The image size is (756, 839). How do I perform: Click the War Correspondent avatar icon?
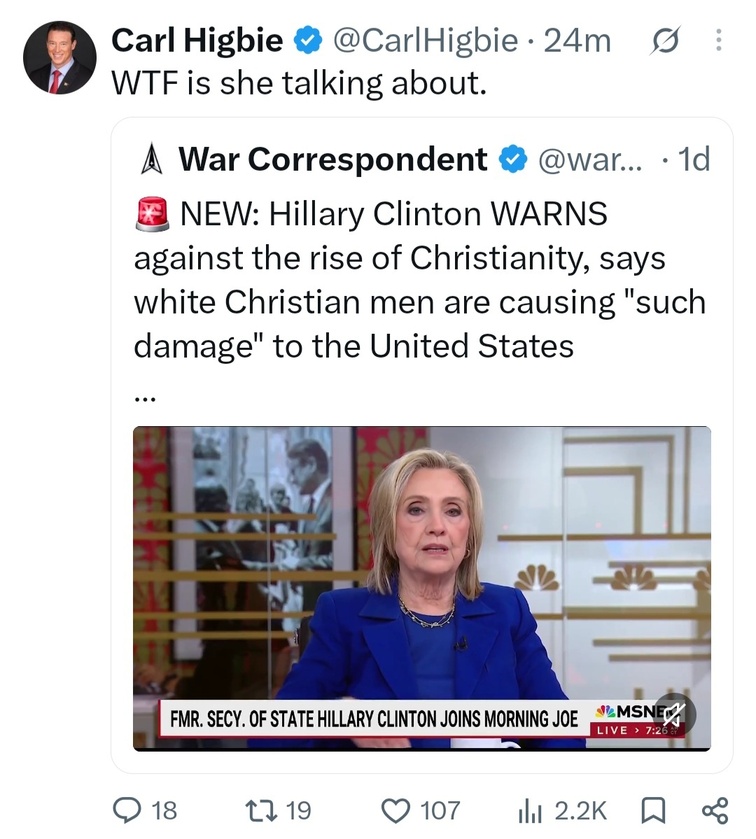point(152,160)
